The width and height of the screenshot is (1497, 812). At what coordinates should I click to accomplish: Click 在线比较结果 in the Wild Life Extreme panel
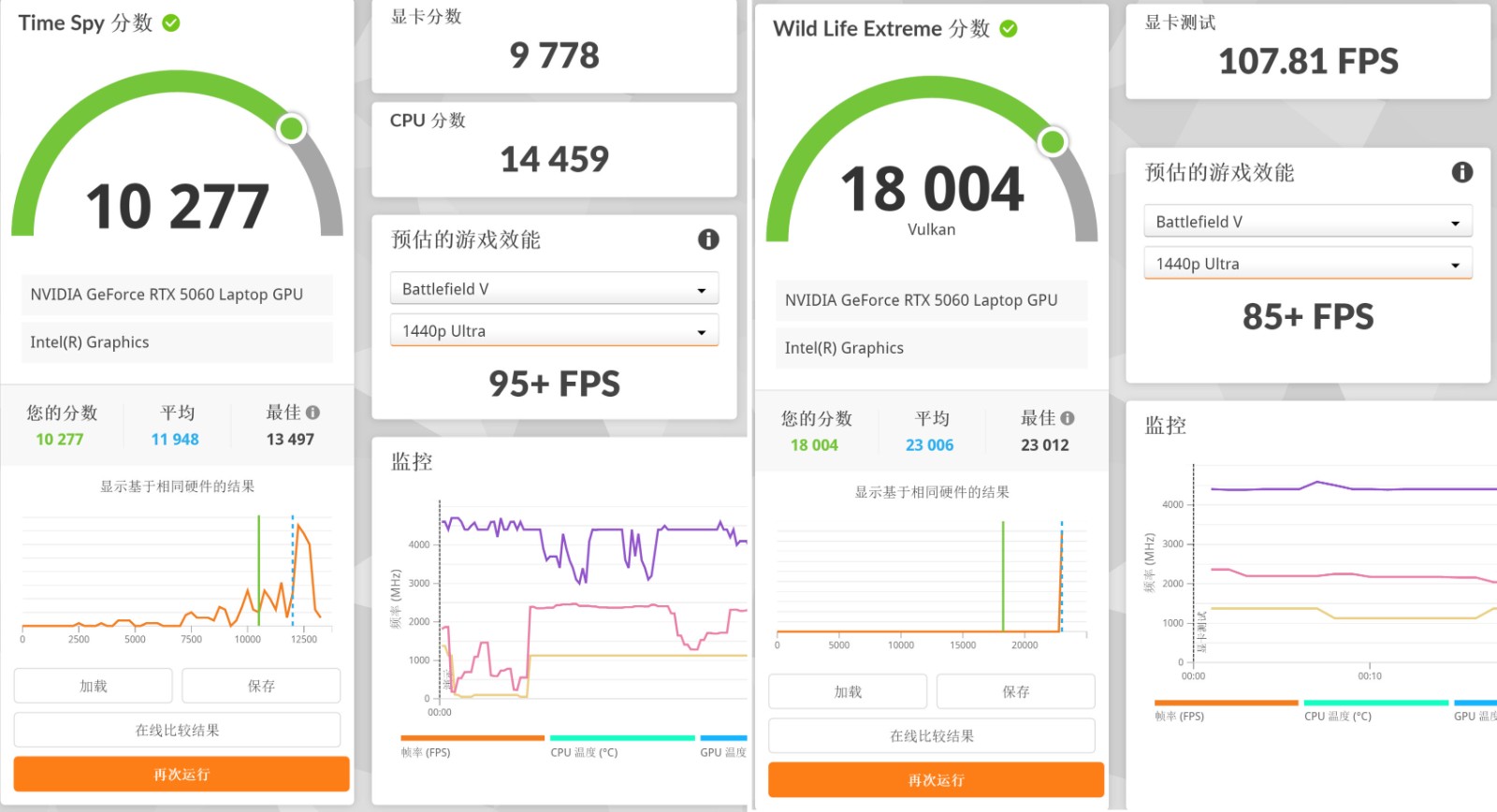pos(932,735)
